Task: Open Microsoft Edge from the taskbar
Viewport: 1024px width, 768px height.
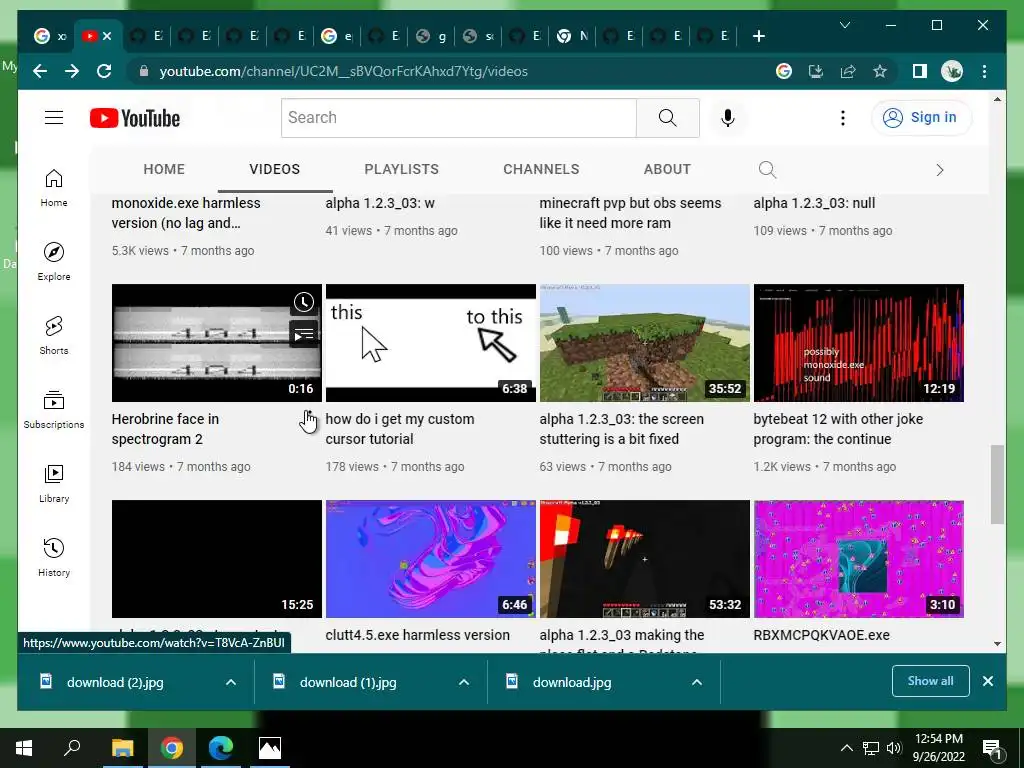Action: pos(221,748)
